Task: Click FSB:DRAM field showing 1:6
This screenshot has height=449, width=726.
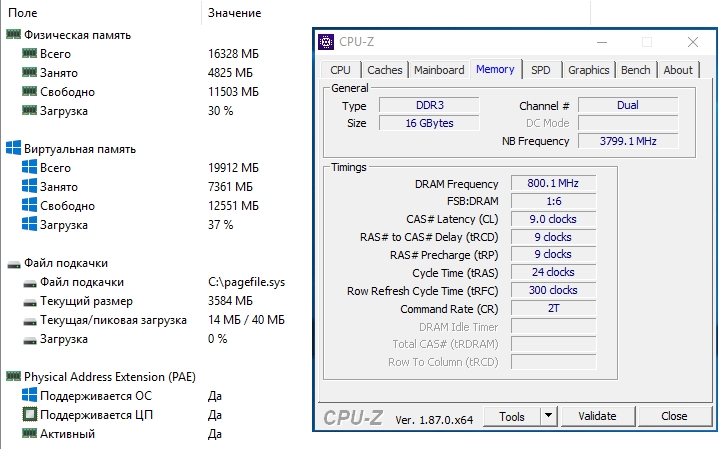Action: [553, 201]
